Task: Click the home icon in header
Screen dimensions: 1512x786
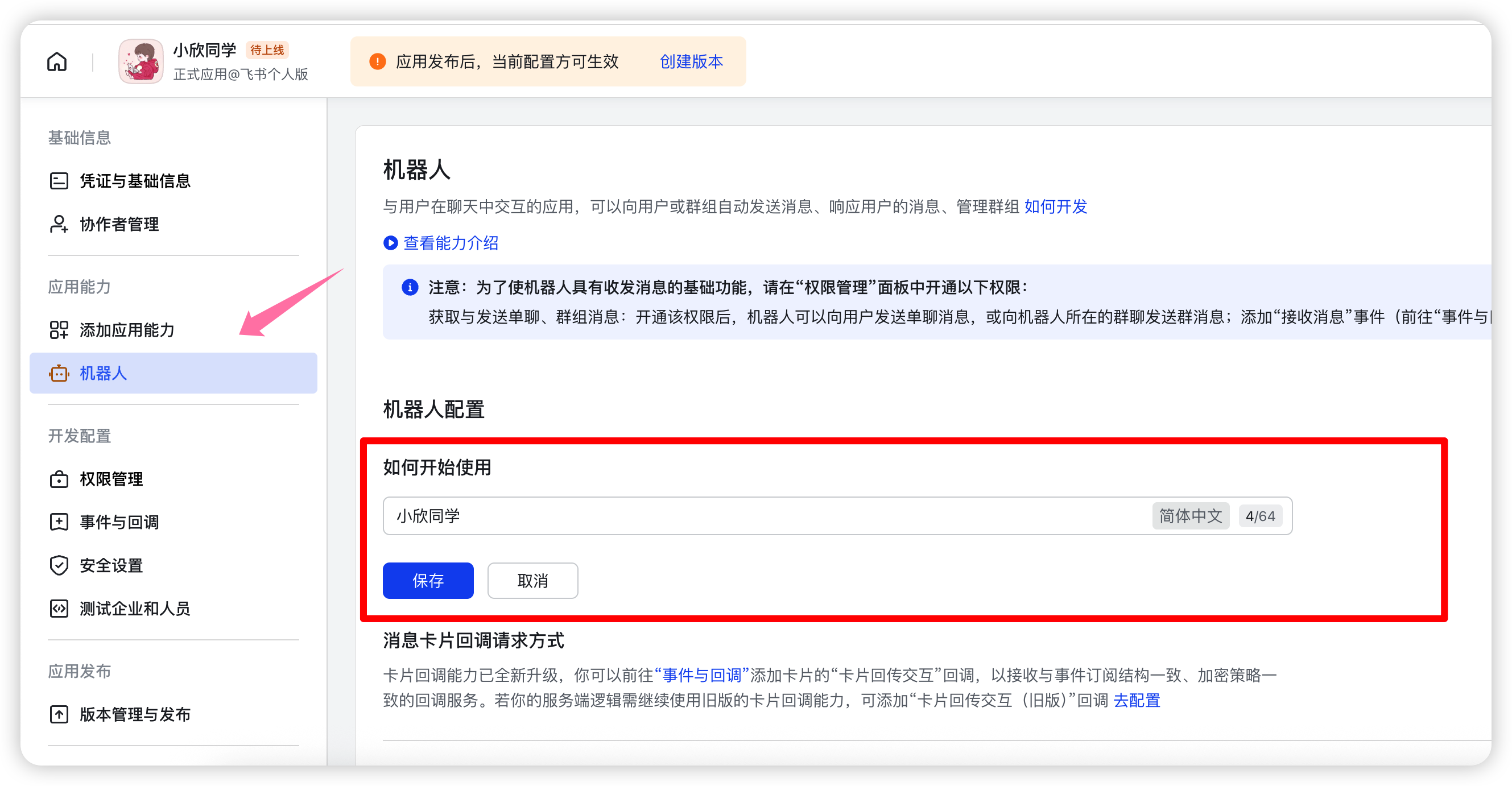Action: (57, 61)
